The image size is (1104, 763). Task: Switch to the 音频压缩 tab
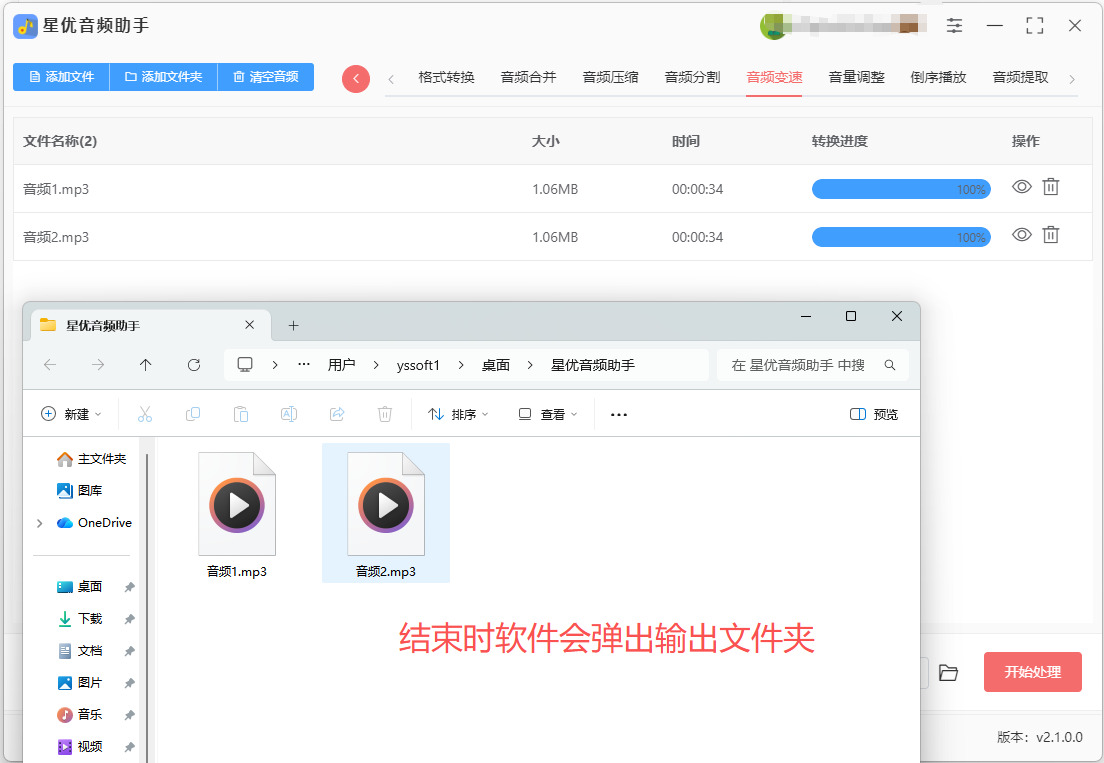(610, 77)
